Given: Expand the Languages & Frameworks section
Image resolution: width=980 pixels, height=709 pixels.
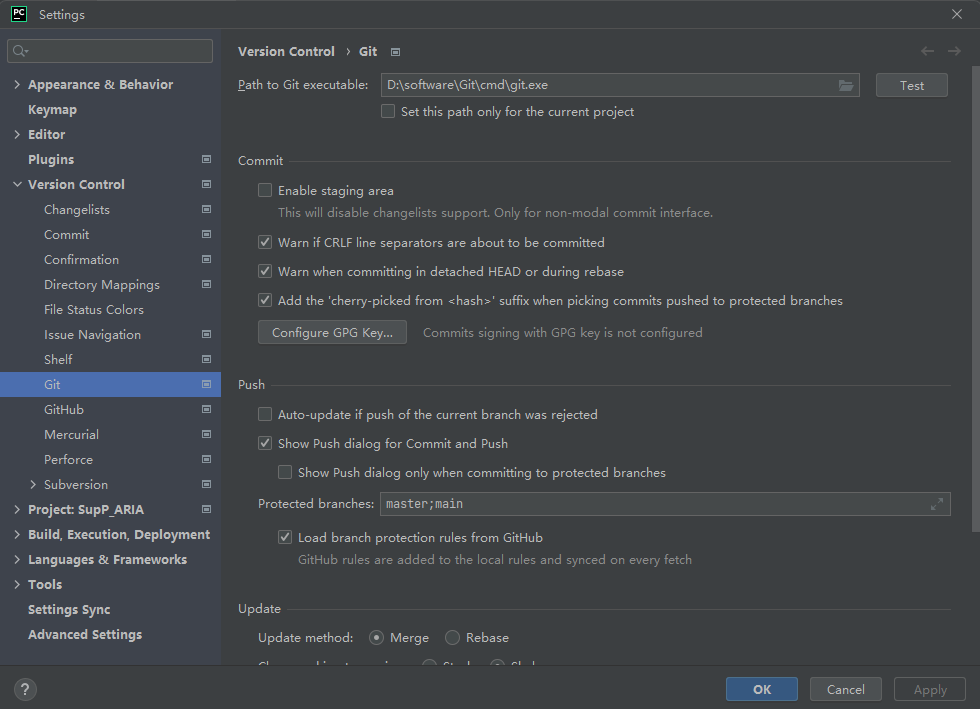Looking at the screenshot, I should click(17, 560).
